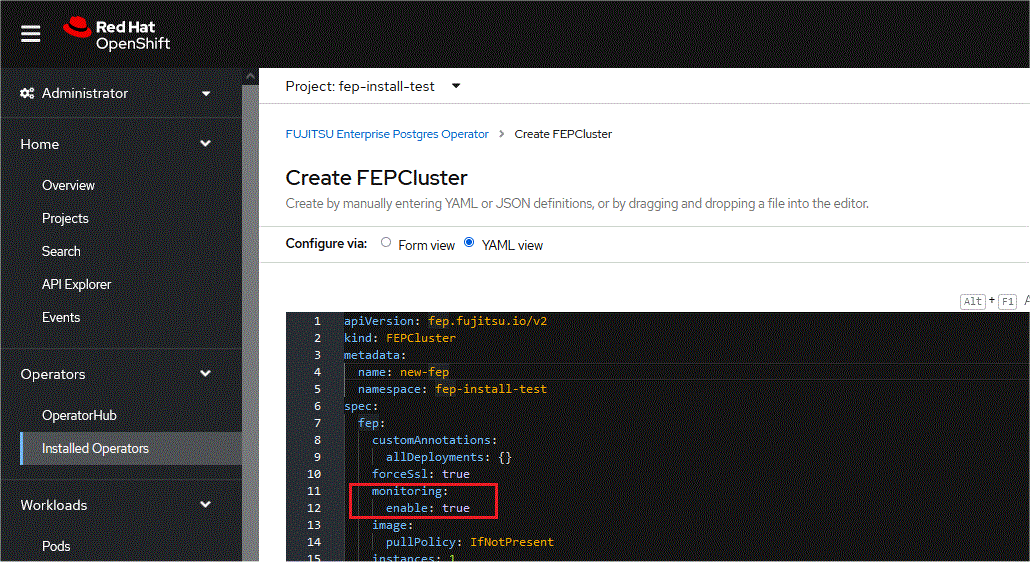Viewport: 1030px width, 562px height.
Task: Click the Create FEPCluster page heading
Action: [x=376, y=178]
